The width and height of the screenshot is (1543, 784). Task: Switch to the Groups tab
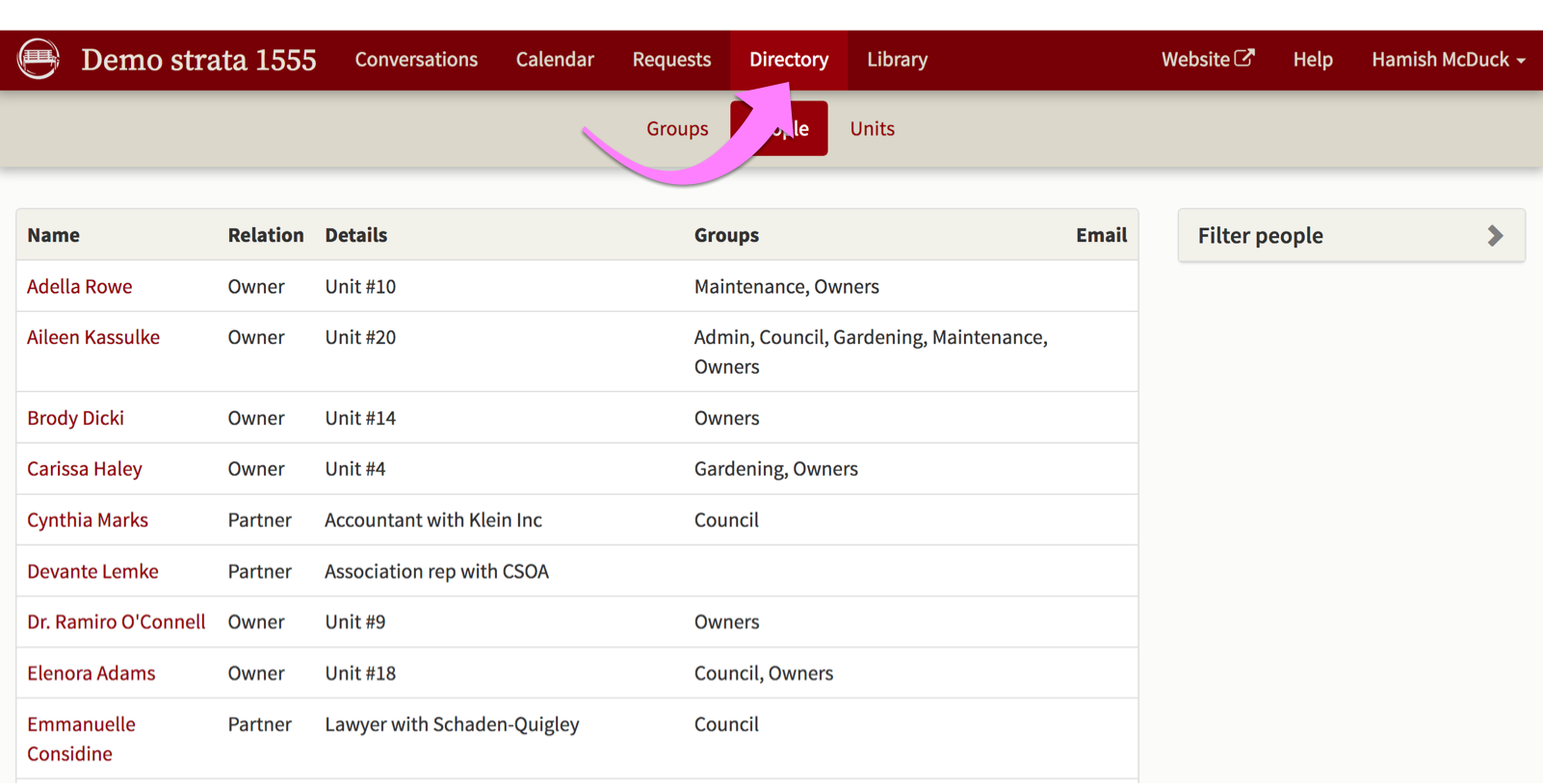677,128
